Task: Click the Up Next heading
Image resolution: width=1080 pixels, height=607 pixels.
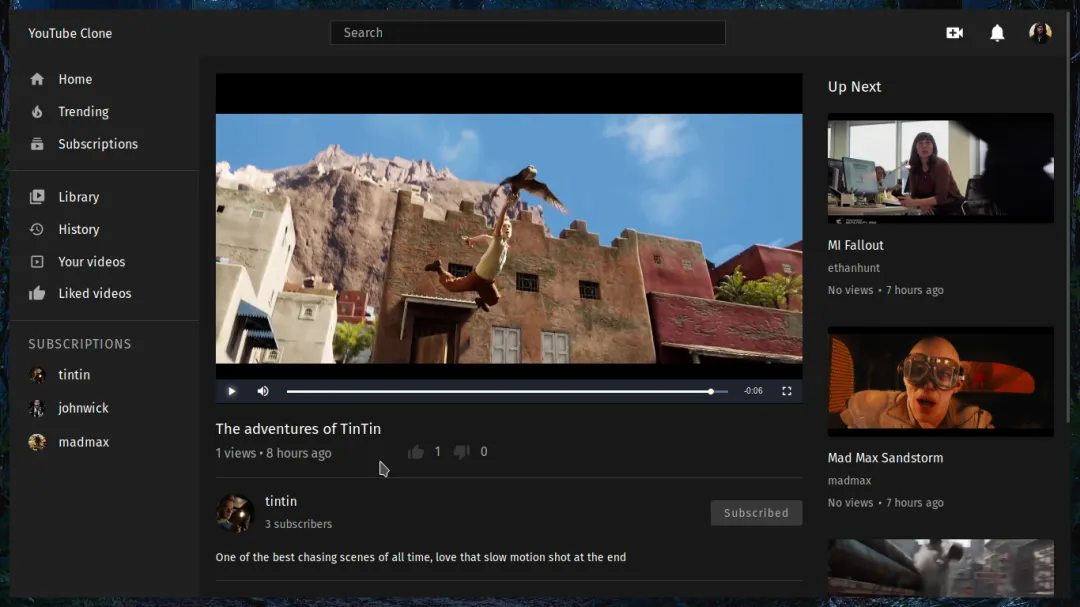Action: (854, 87)
